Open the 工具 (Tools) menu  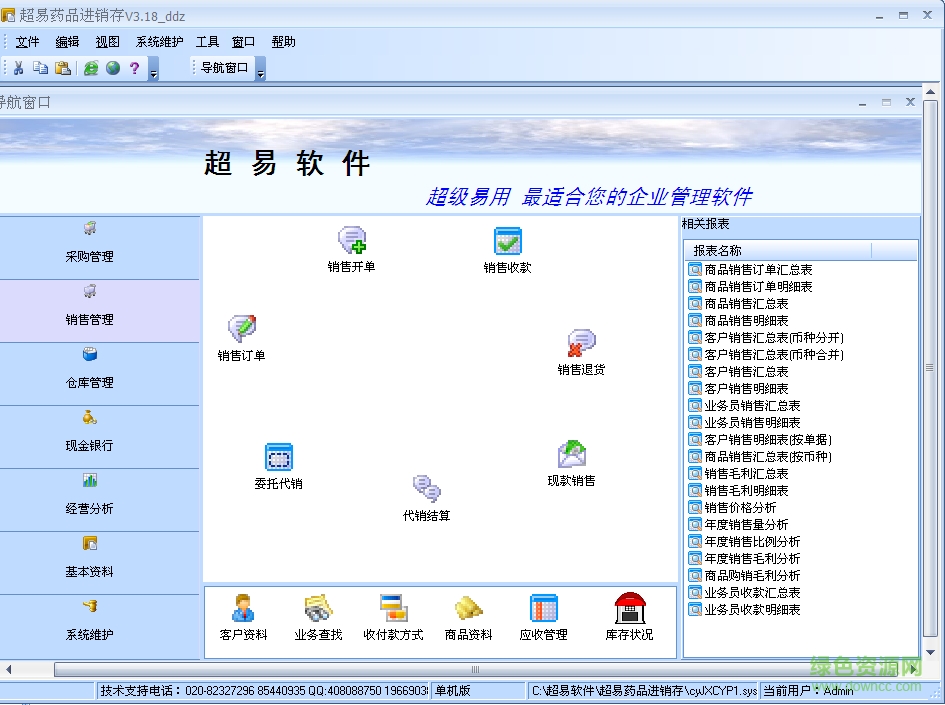(x=207, y=41)
